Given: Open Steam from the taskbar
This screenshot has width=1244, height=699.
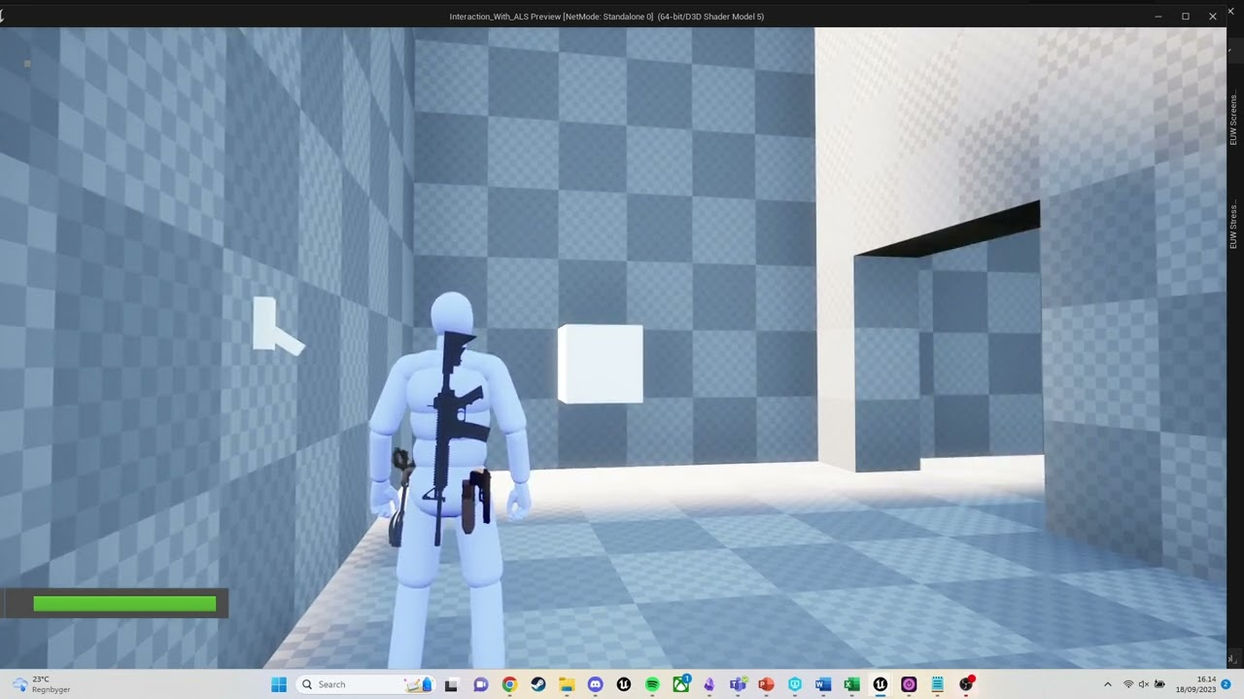Looking at the screenshot, I should (538, 685).
